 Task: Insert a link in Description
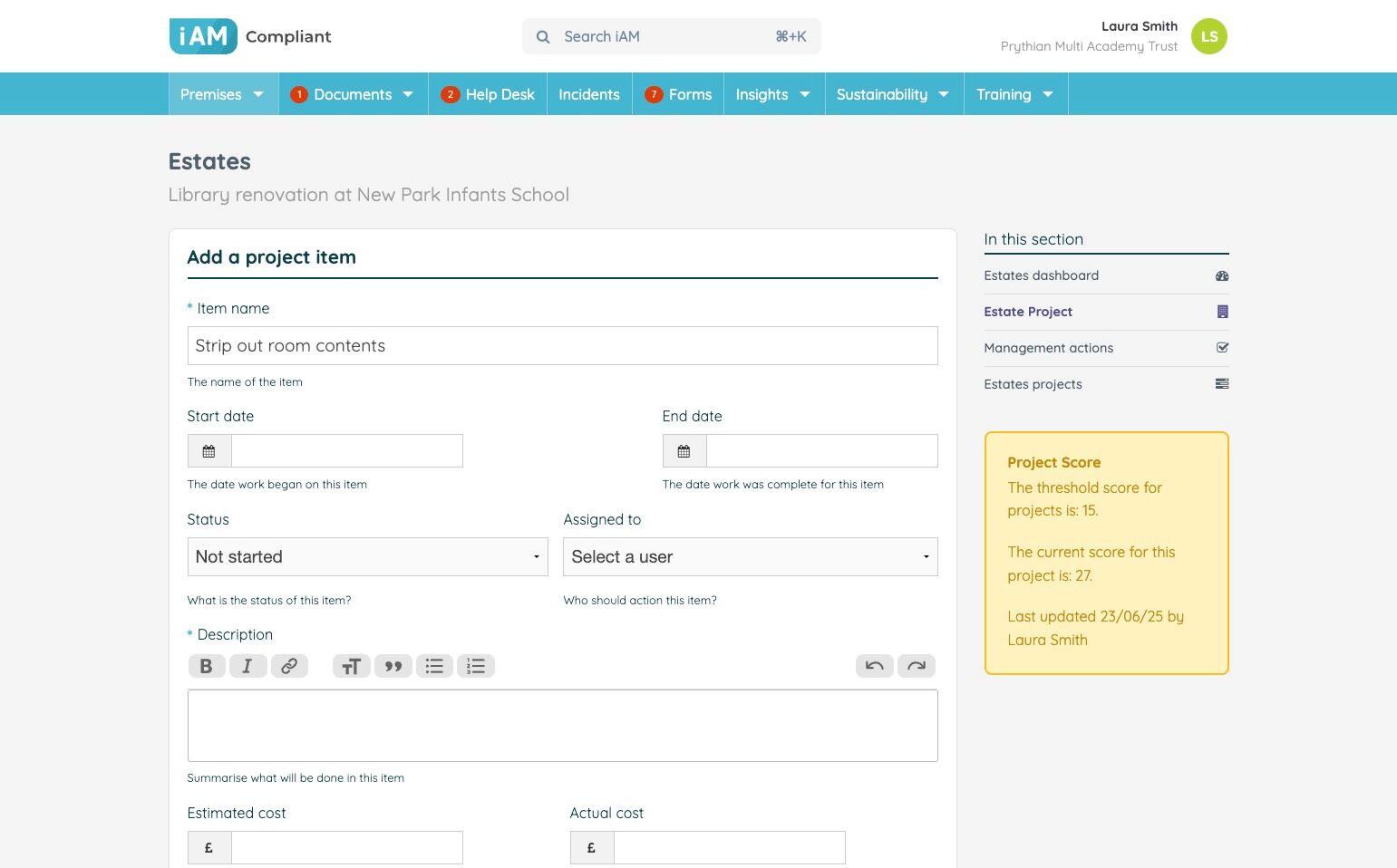pos(289,667)
